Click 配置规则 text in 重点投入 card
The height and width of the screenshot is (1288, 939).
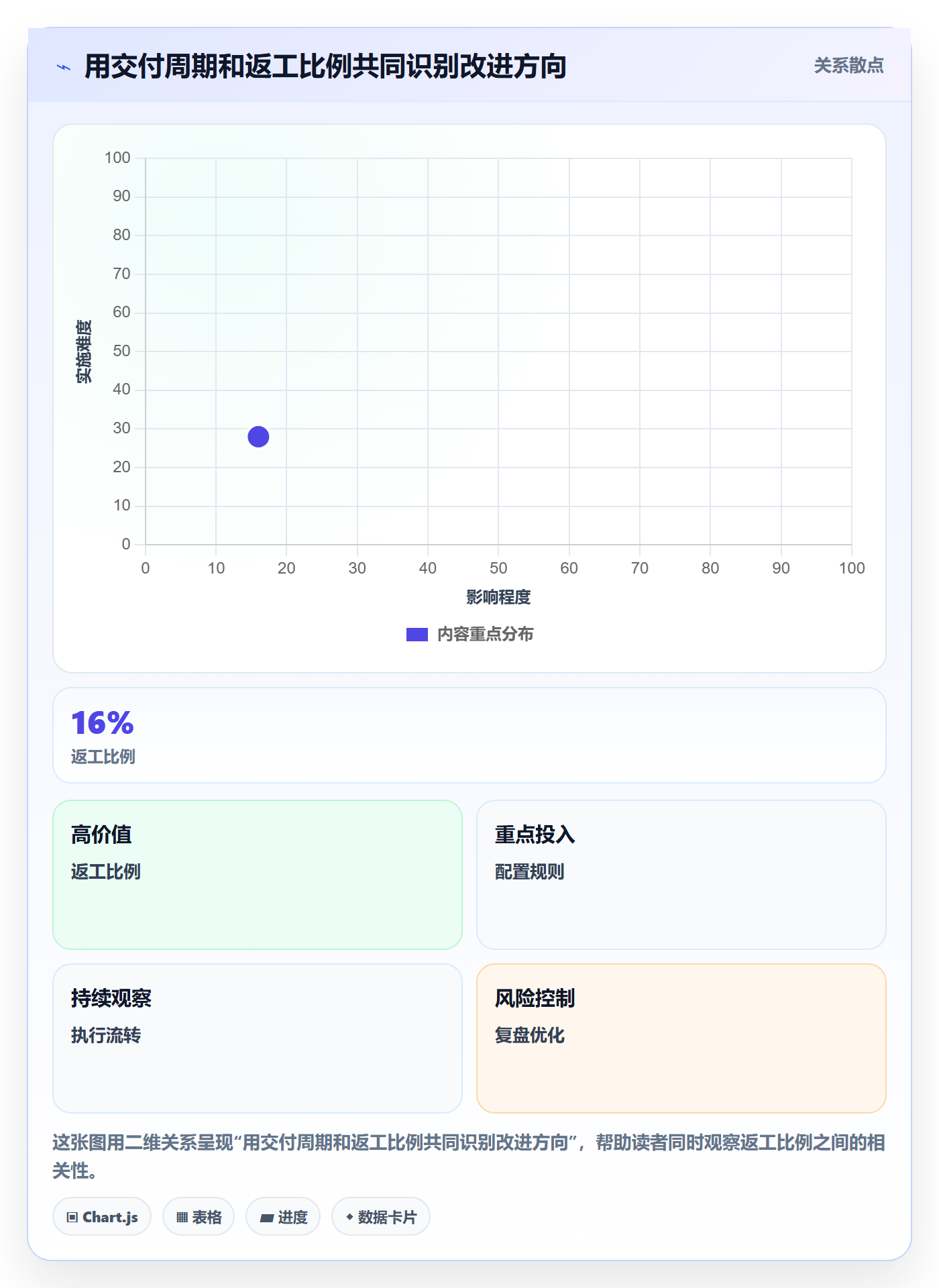(x=530, y=871)
